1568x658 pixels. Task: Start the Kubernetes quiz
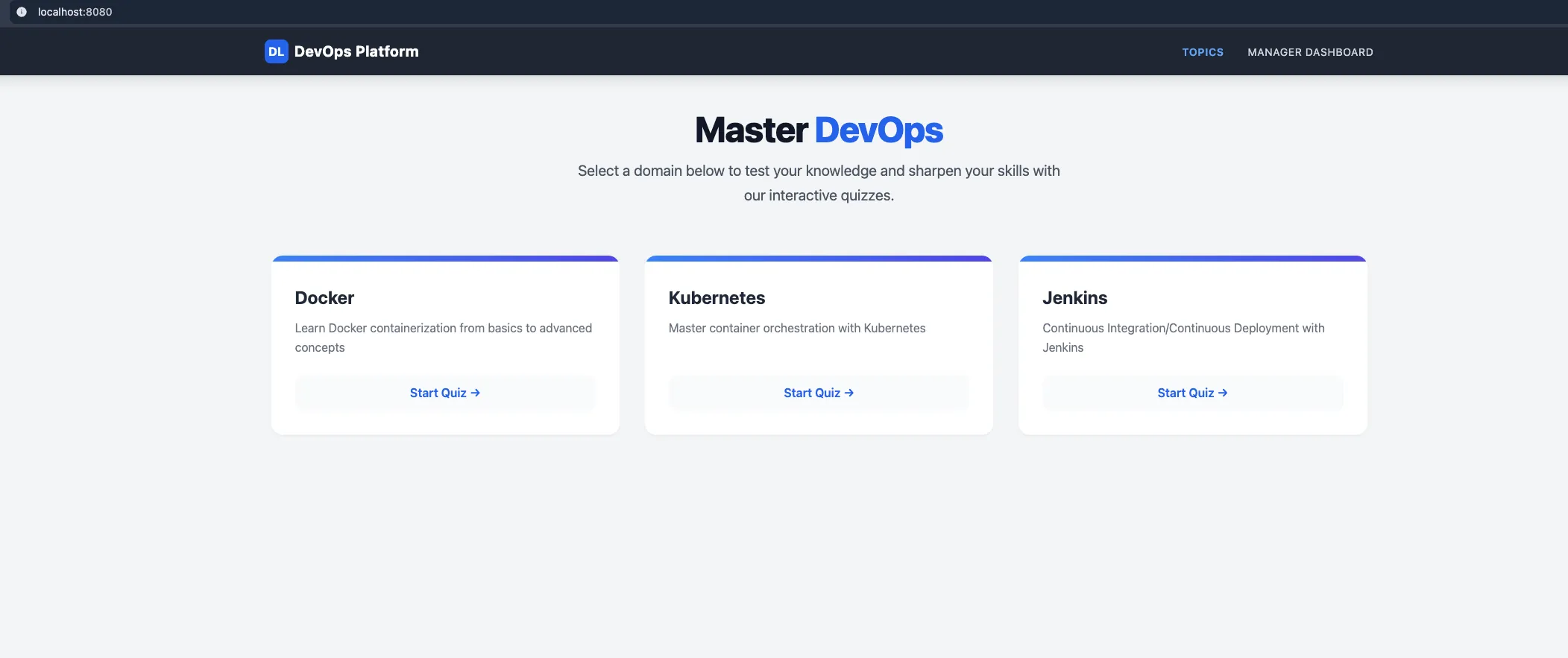(811, 393)
